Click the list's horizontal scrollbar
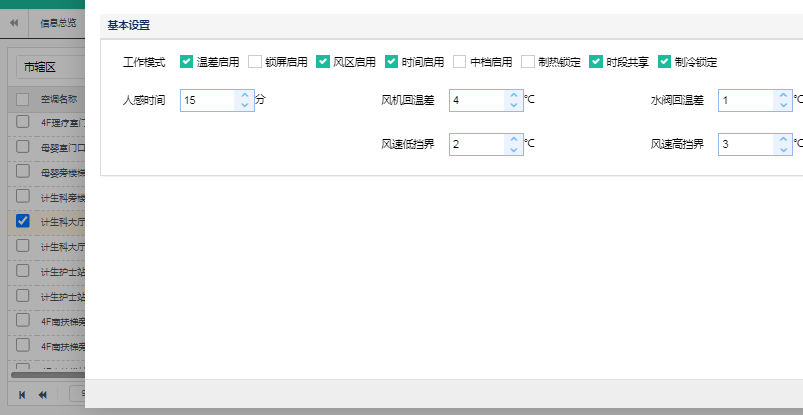The height and width of the screenshot is (415, 803). (x=45, y=375)
